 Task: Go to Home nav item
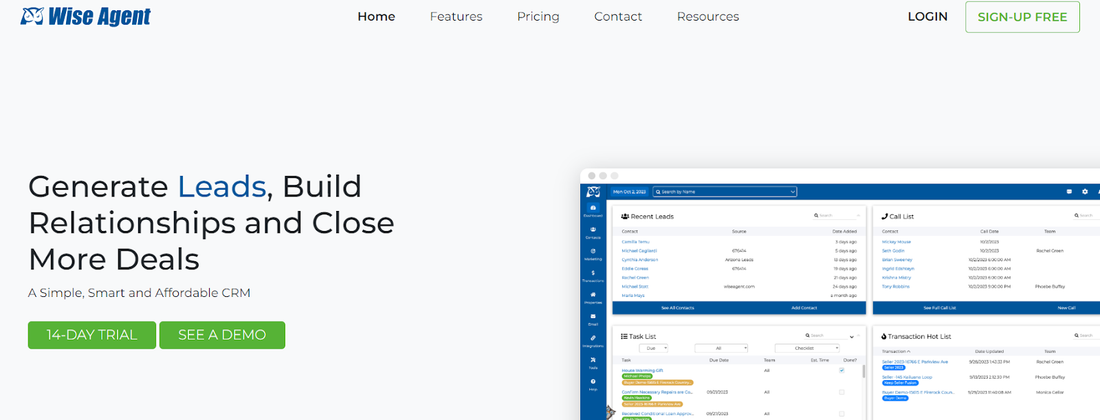[376, 16]
